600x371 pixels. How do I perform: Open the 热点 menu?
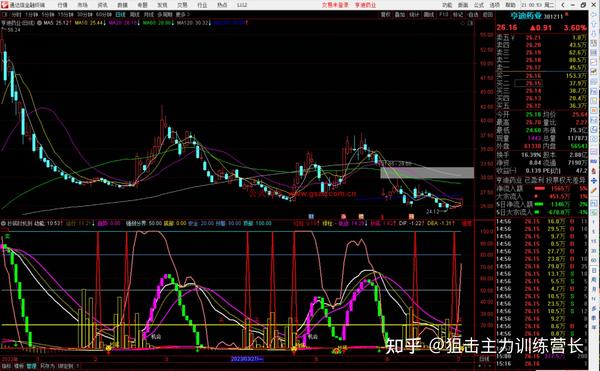(222, 5)
